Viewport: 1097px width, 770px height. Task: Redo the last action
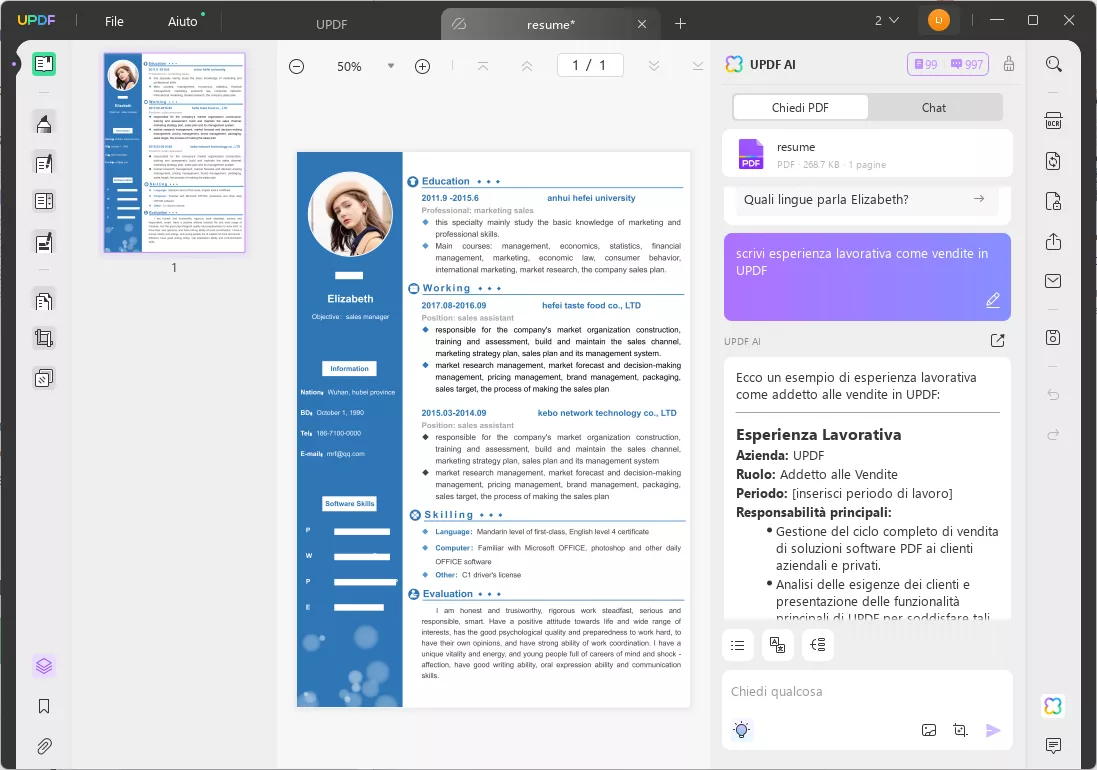1054,435
